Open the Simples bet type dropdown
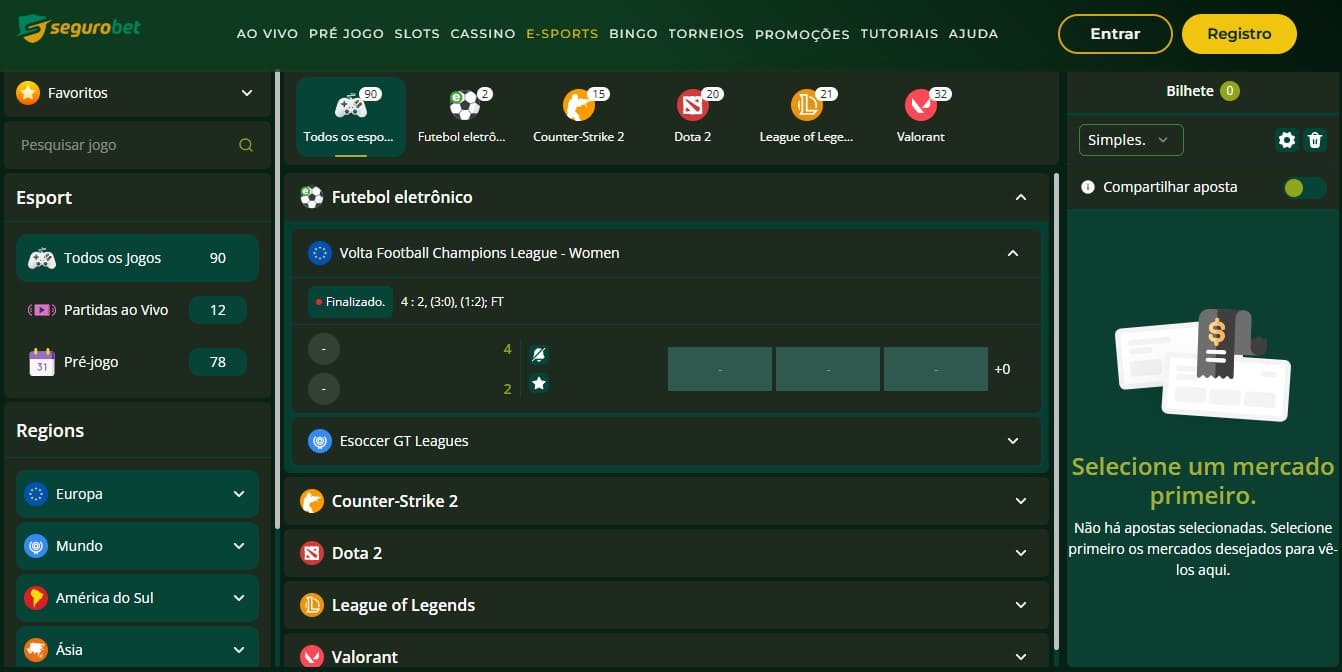This screenshot has height=672, width=1342. (1130, 140)
